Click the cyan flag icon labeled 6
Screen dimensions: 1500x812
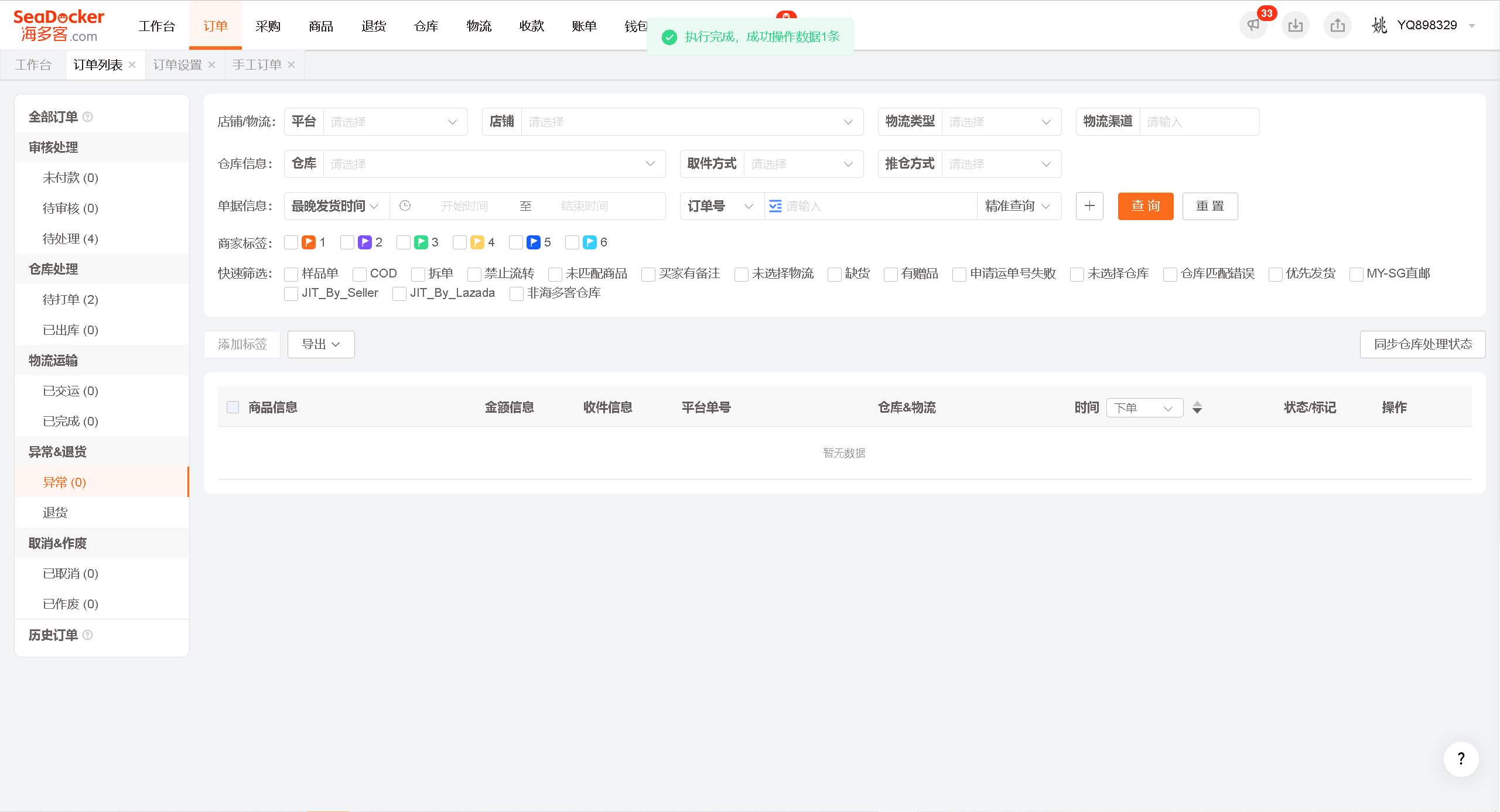pyautogui.click(x=590, y=242)
